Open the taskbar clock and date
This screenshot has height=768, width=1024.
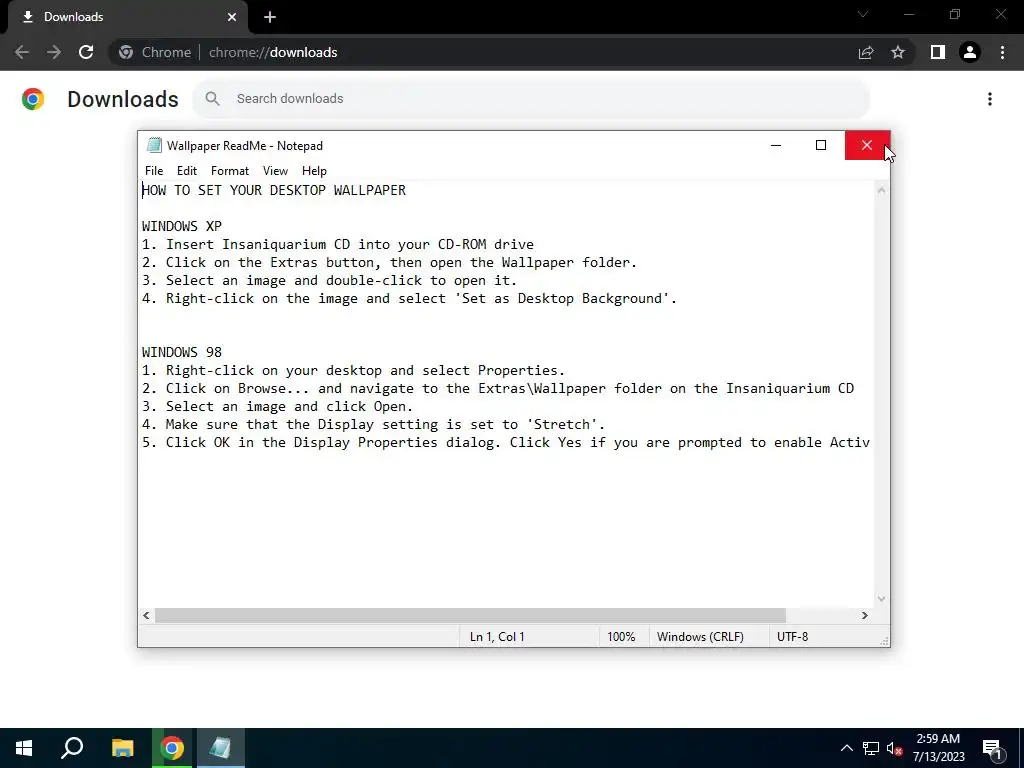tap(938, 748)
